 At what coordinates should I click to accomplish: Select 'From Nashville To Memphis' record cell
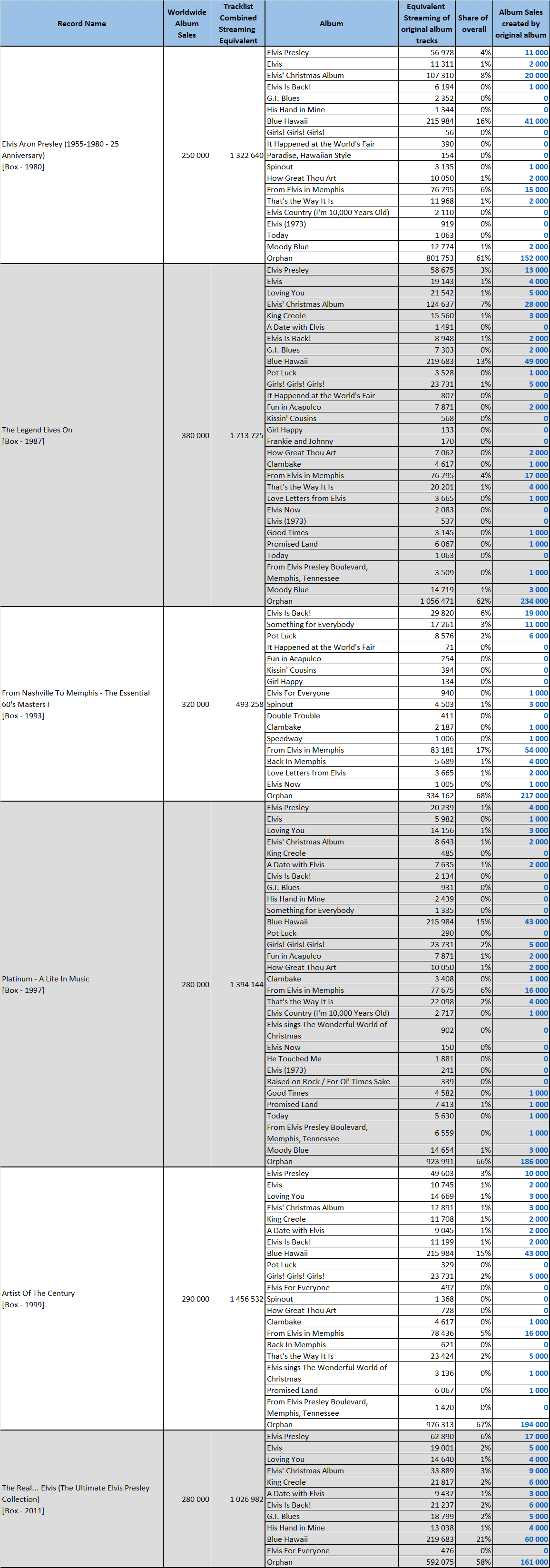[x=82, y=704]
